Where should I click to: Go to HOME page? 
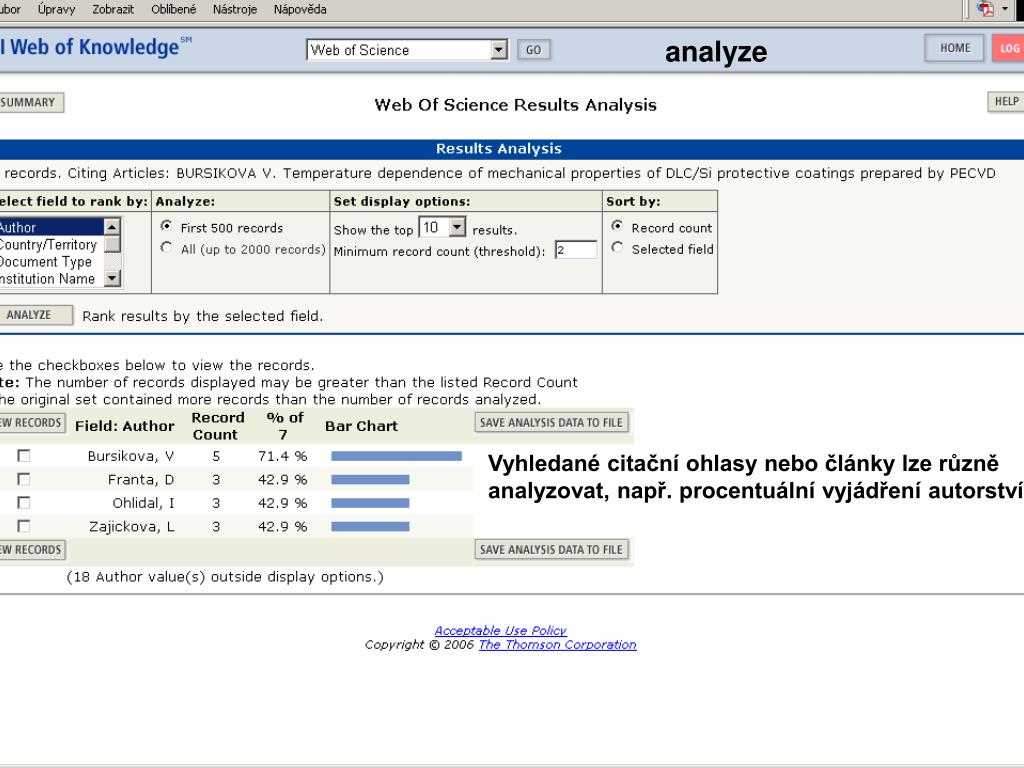coord(954,48)
